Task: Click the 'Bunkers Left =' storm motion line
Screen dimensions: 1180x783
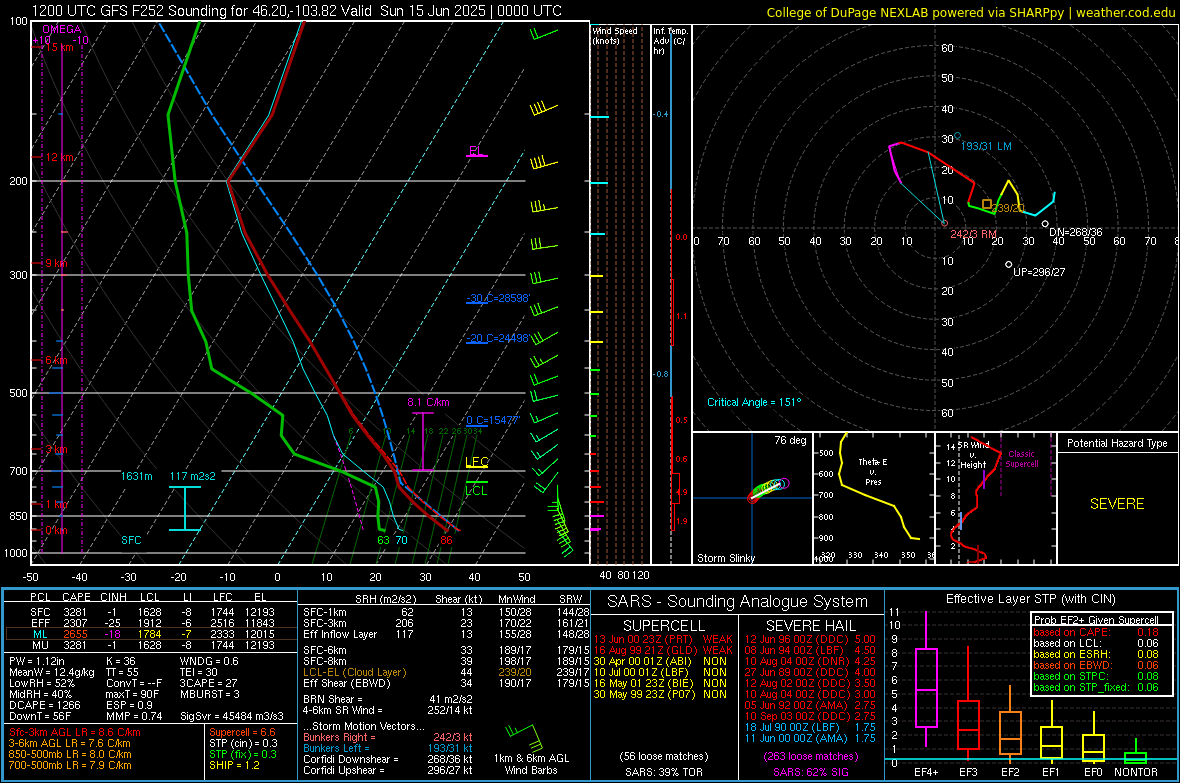Action: coord(388,748)
